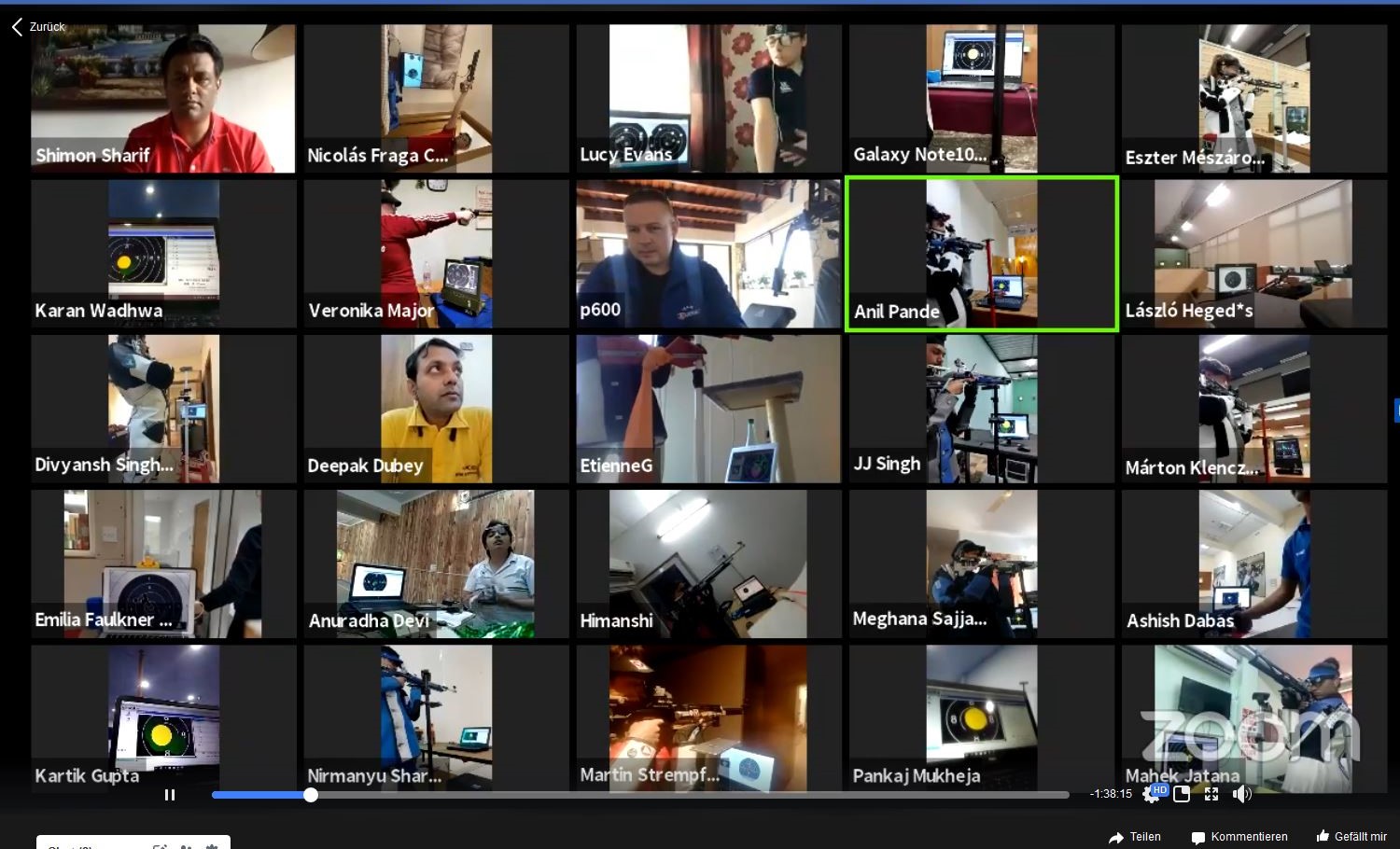Image resolution: width=1400 pixels, height=849 pixels.
Task: Select Anil Pande's highlighted video tile
Action: 981,253
